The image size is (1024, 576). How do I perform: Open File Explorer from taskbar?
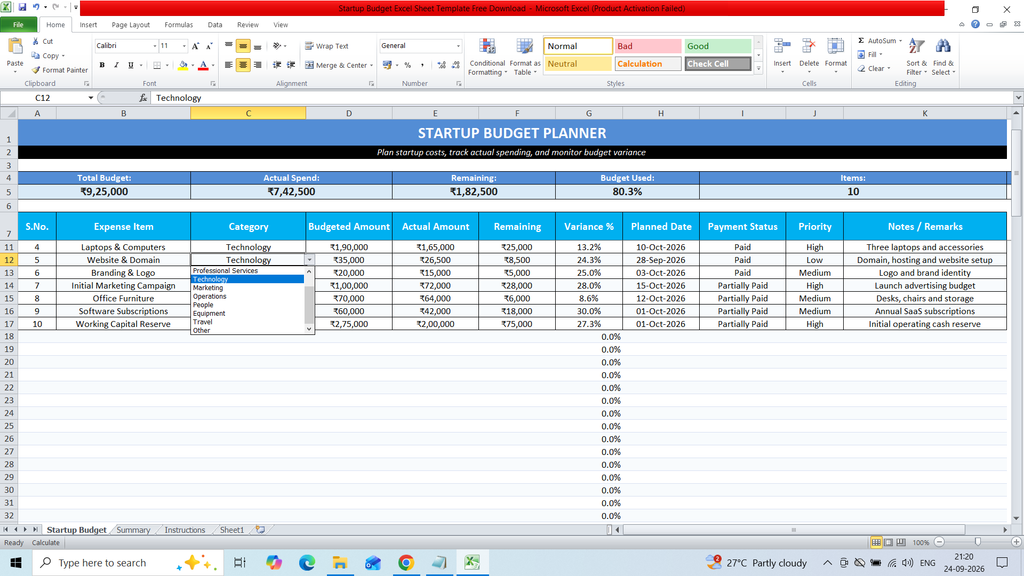tap(340, 562)
